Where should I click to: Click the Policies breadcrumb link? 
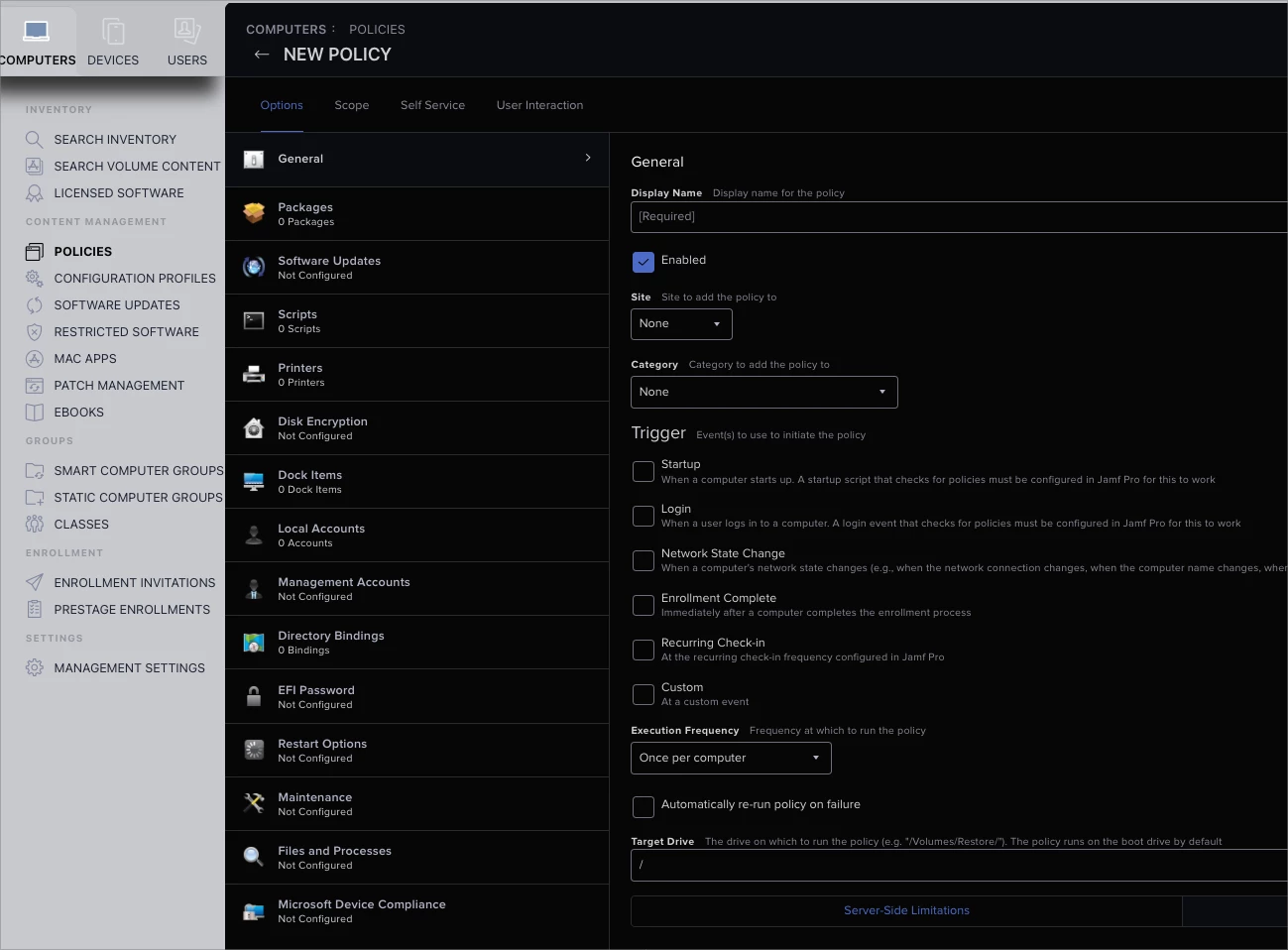coord(377,30)
